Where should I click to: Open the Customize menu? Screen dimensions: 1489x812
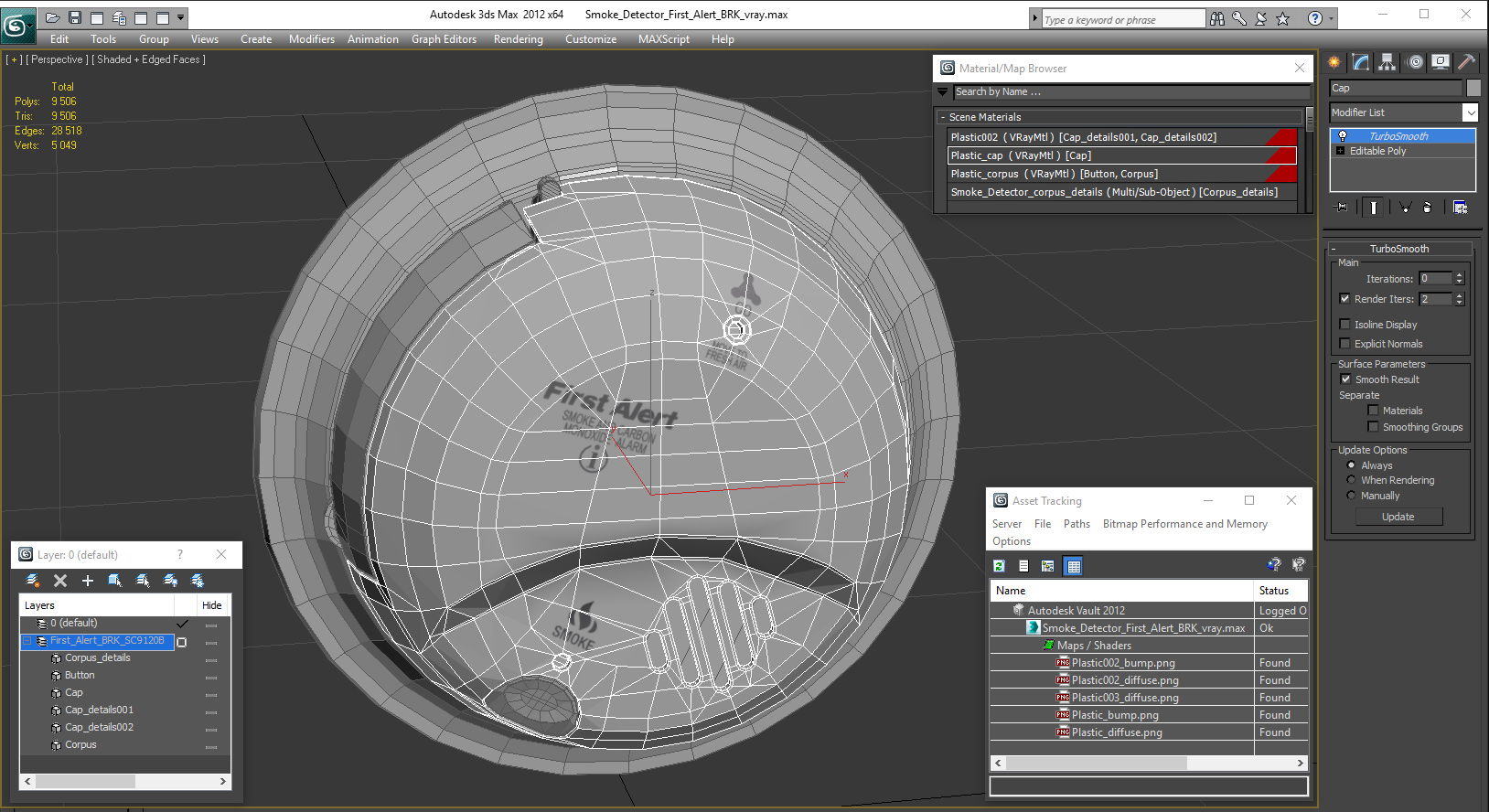click(591, 39)
